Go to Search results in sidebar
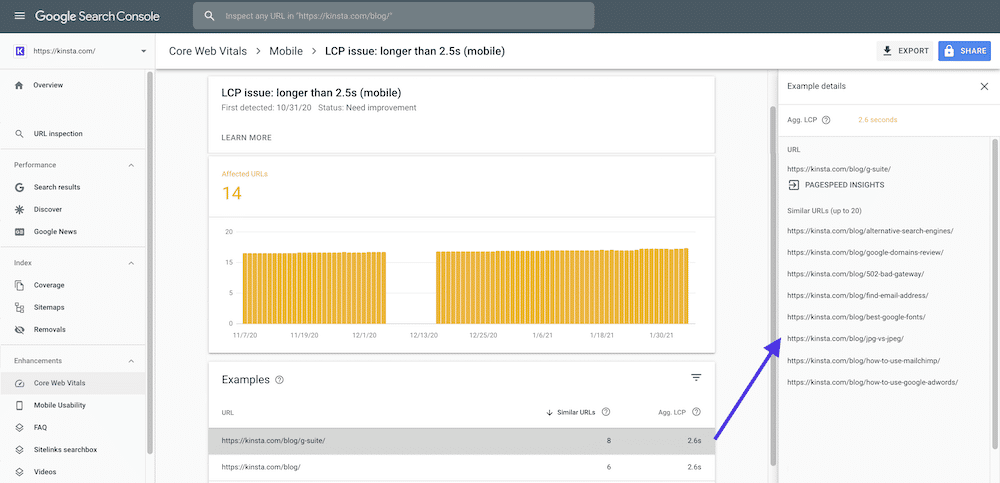Image resolution: width=1000 pixels, height=483 pixels. (x=56, y=187)
